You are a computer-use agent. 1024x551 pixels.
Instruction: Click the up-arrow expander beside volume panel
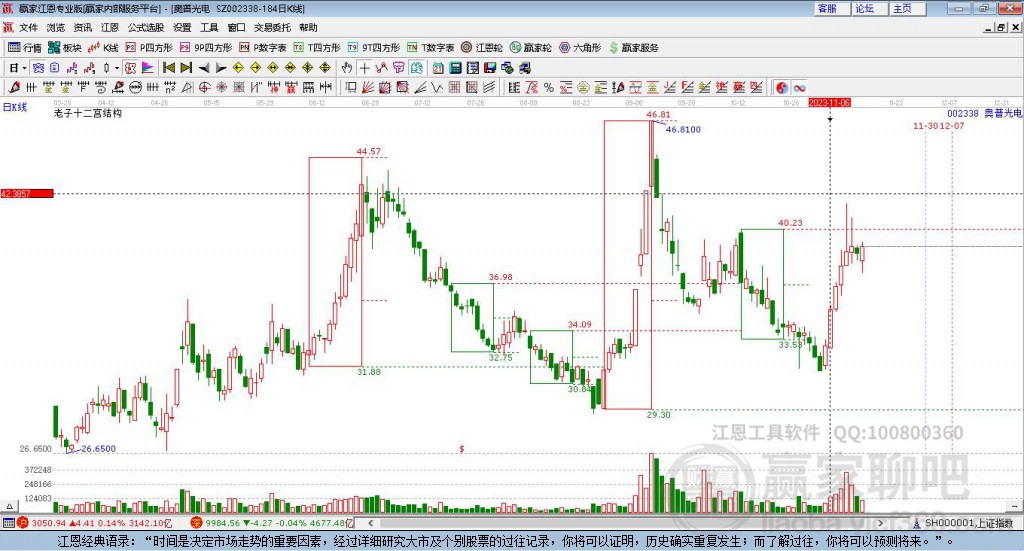[8, 506]
